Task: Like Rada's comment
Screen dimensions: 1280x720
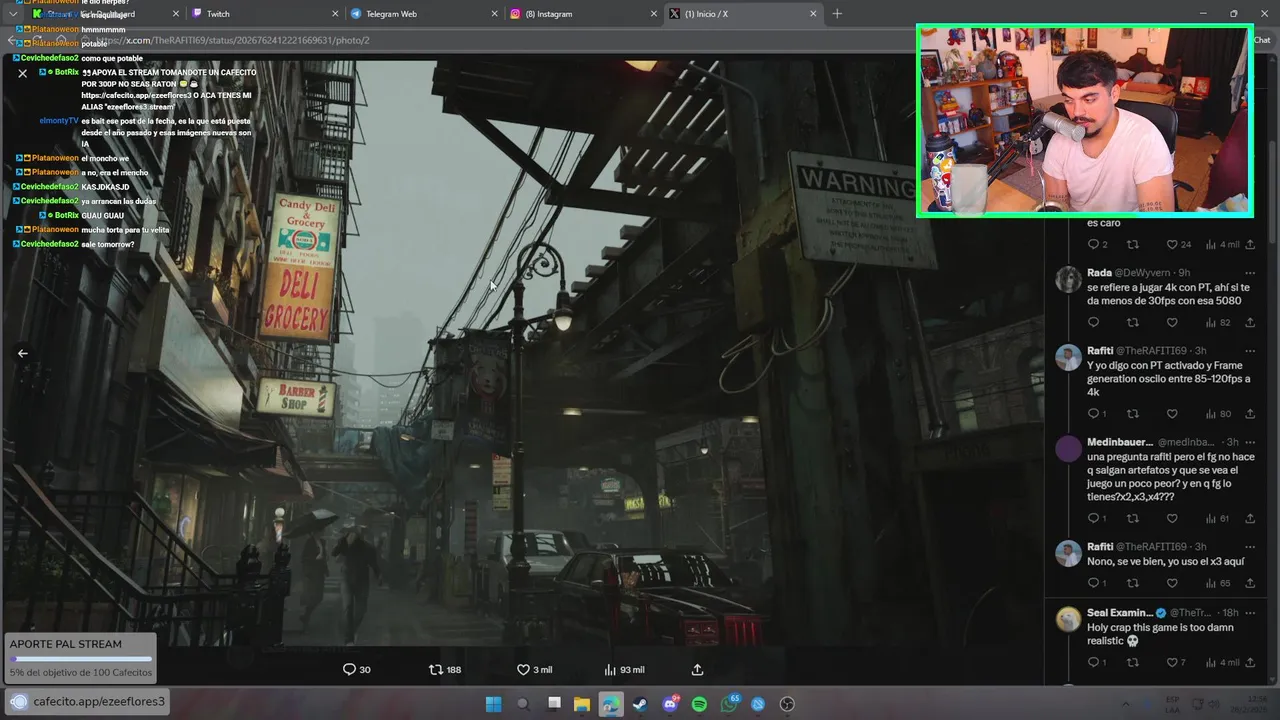Action: [1172, 323]
